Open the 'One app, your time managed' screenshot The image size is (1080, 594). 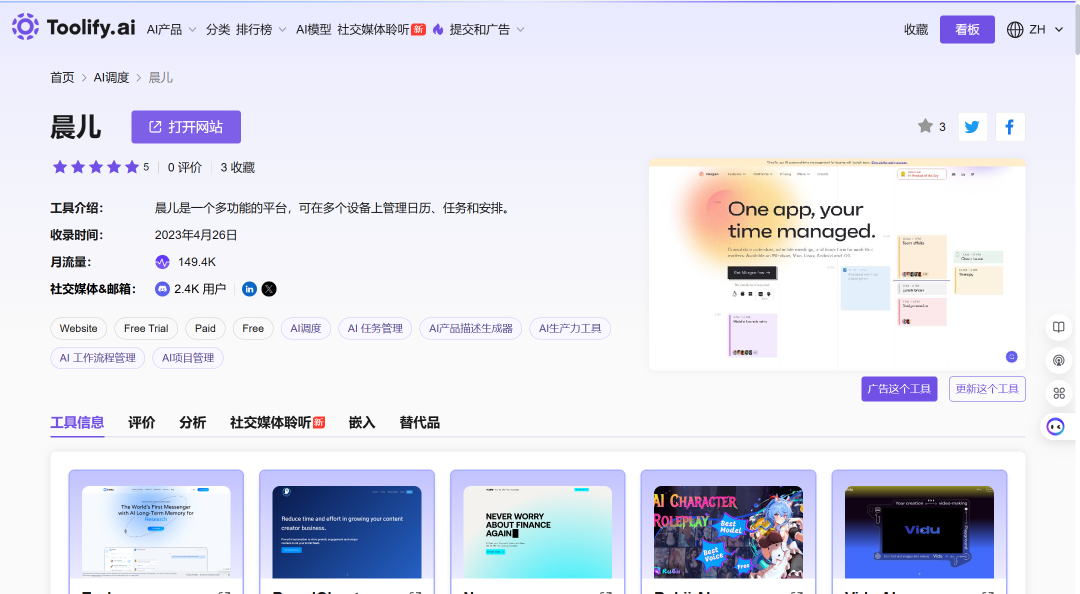pos(837,265)
